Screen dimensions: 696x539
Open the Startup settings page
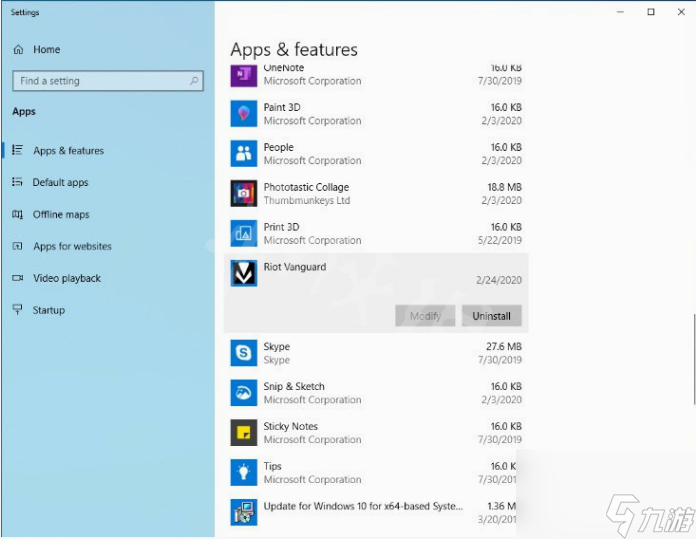tap(48, 310)
